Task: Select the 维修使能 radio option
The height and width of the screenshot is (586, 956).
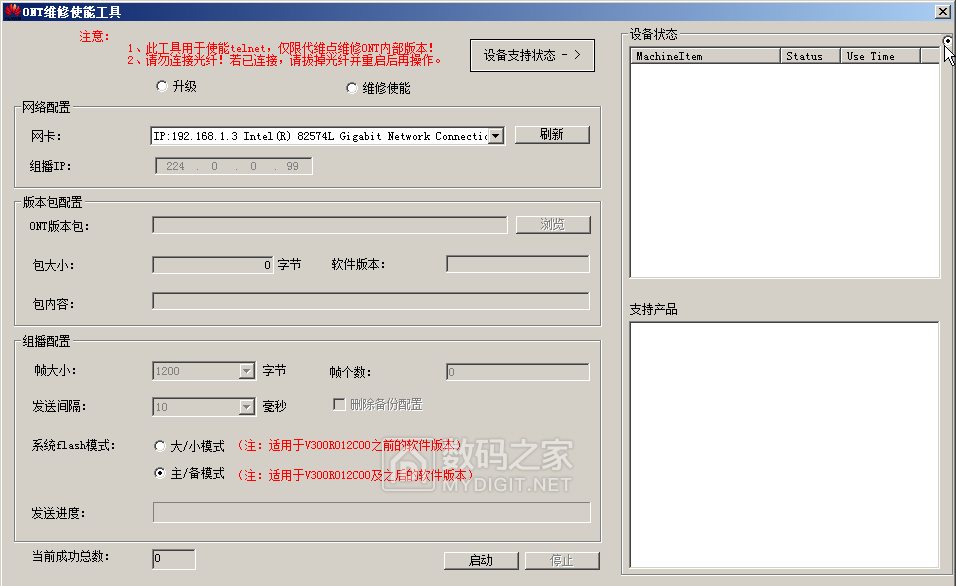Action: coord(352,88)
